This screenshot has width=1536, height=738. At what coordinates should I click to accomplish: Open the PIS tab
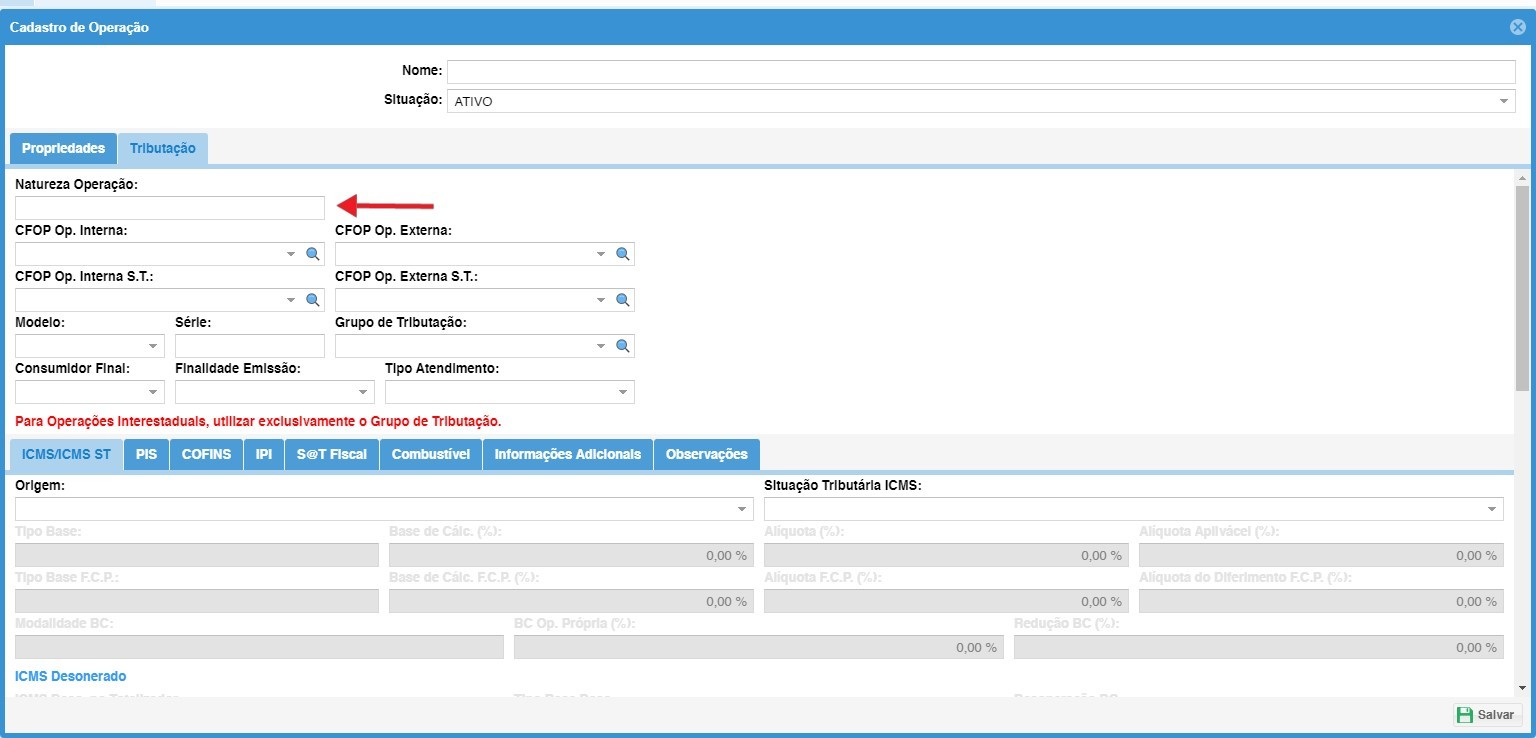click(x=146, y=454)
